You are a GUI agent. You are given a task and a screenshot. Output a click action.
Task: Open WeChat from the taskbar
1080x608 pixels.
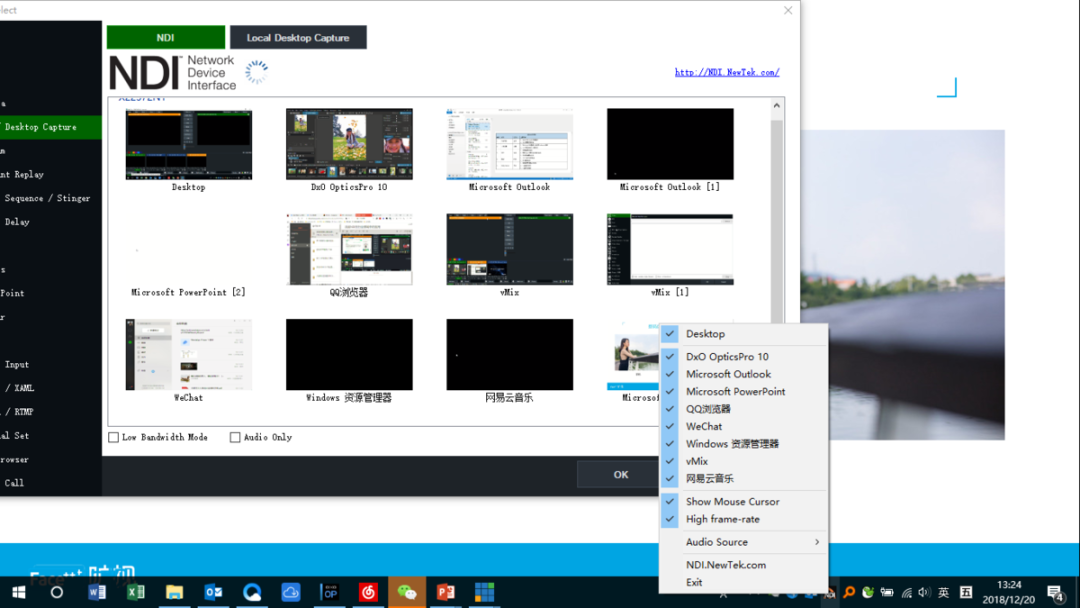point(407,592)
